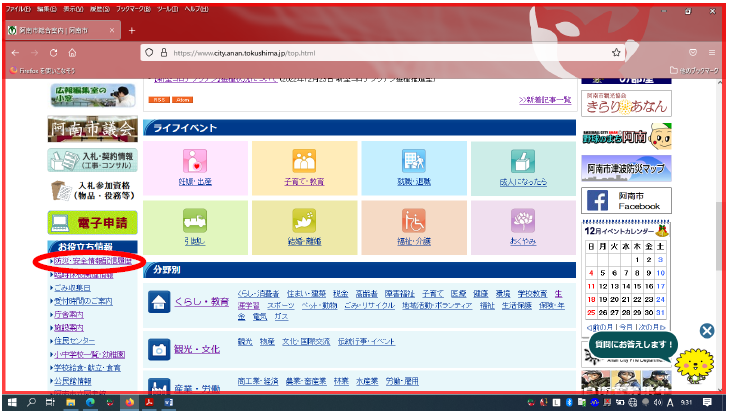Open the welfare and nursing care icon
The image size is (729, 415).
pyautogui.click(x=414, y=220)
